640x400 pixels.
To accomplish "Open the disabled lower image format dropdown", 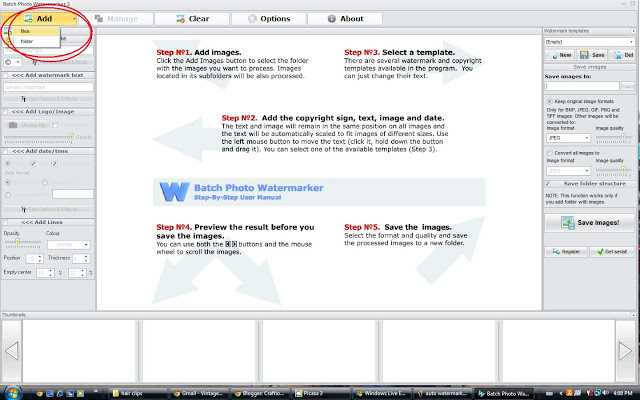I will (x=568, y=171).
